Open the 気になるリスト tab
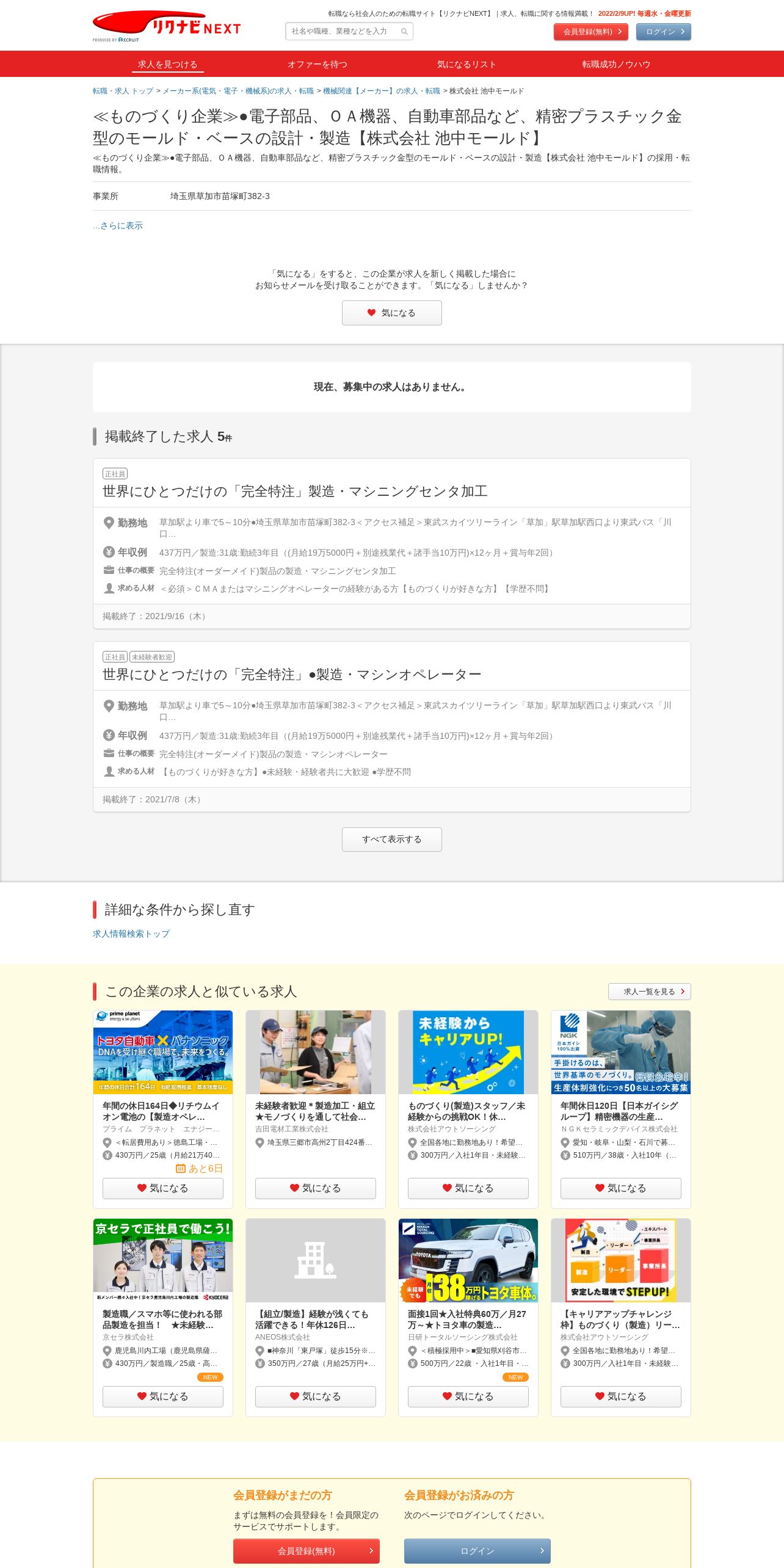The image size is (784, 1568). point(466,64)
